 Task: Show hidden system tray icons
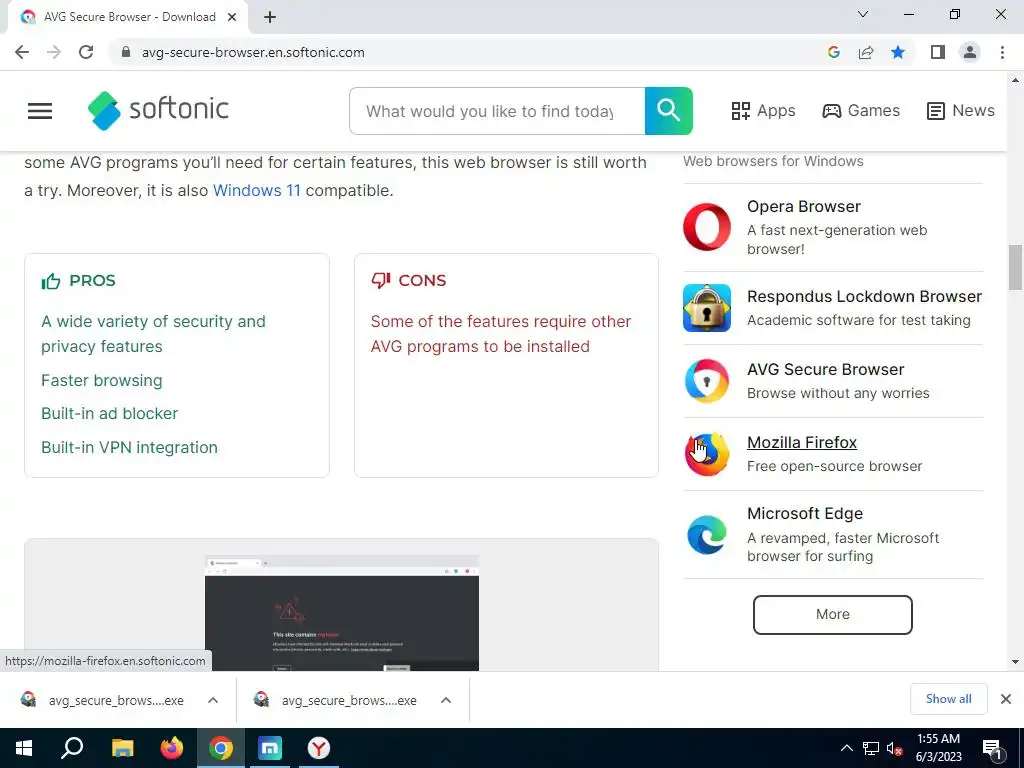846,748
